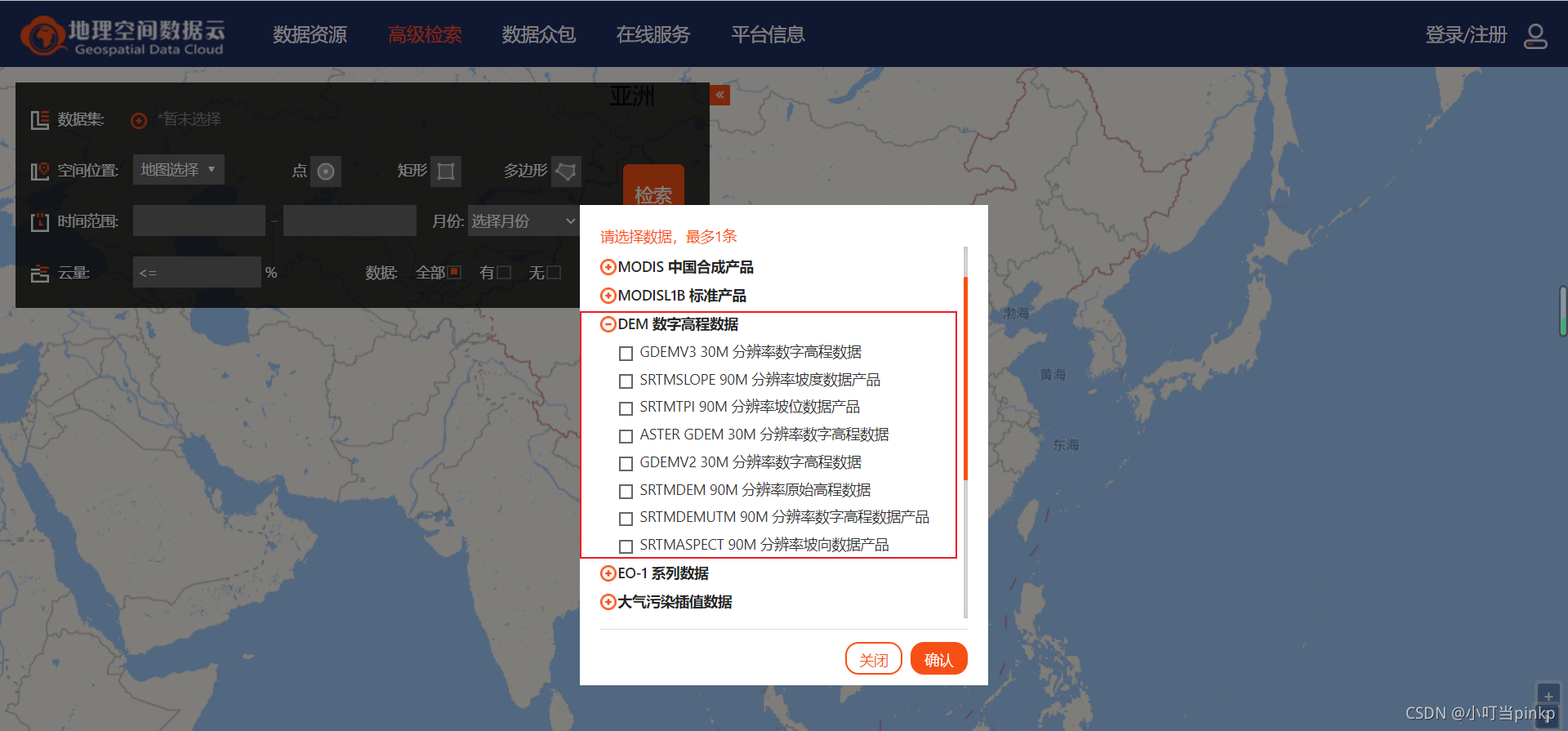Click the start date input field
Image resolution: width=1568 pixels, height=731 pixels.
coord(199,221)
